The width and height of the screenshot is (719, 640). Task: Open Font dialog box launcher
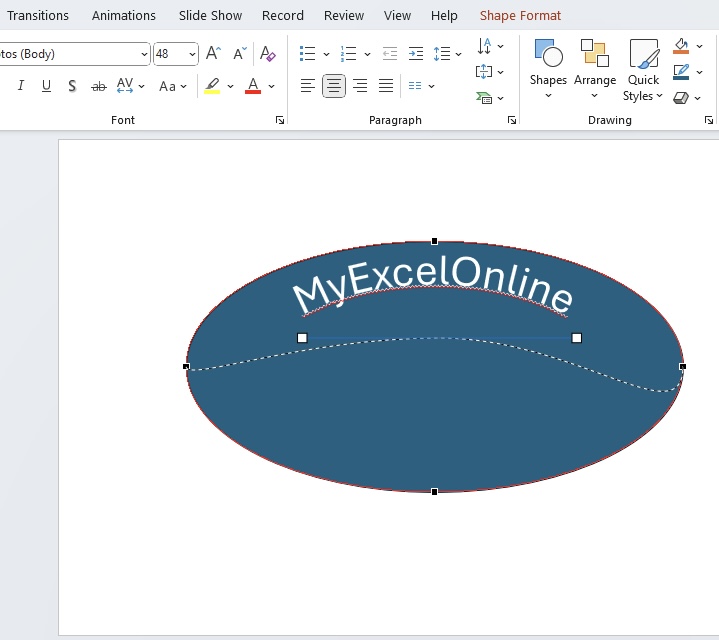pyautogui.click(x=280, y=120)
